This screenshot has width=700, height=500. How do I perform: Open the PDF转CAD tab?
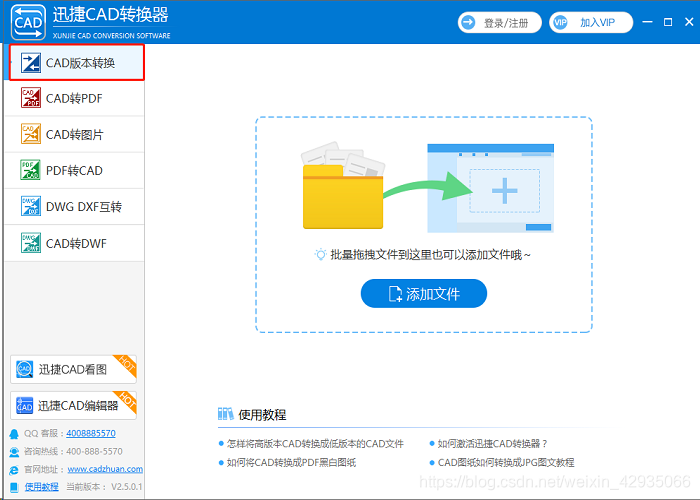74,171
